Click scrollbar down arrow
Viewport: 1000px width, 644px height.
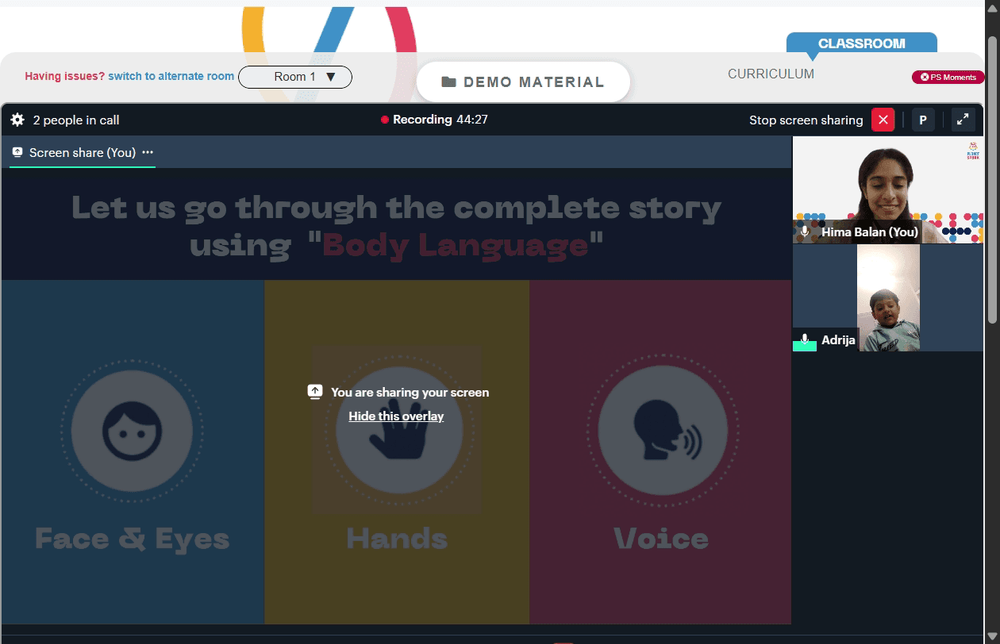click(x=993, y=636)
